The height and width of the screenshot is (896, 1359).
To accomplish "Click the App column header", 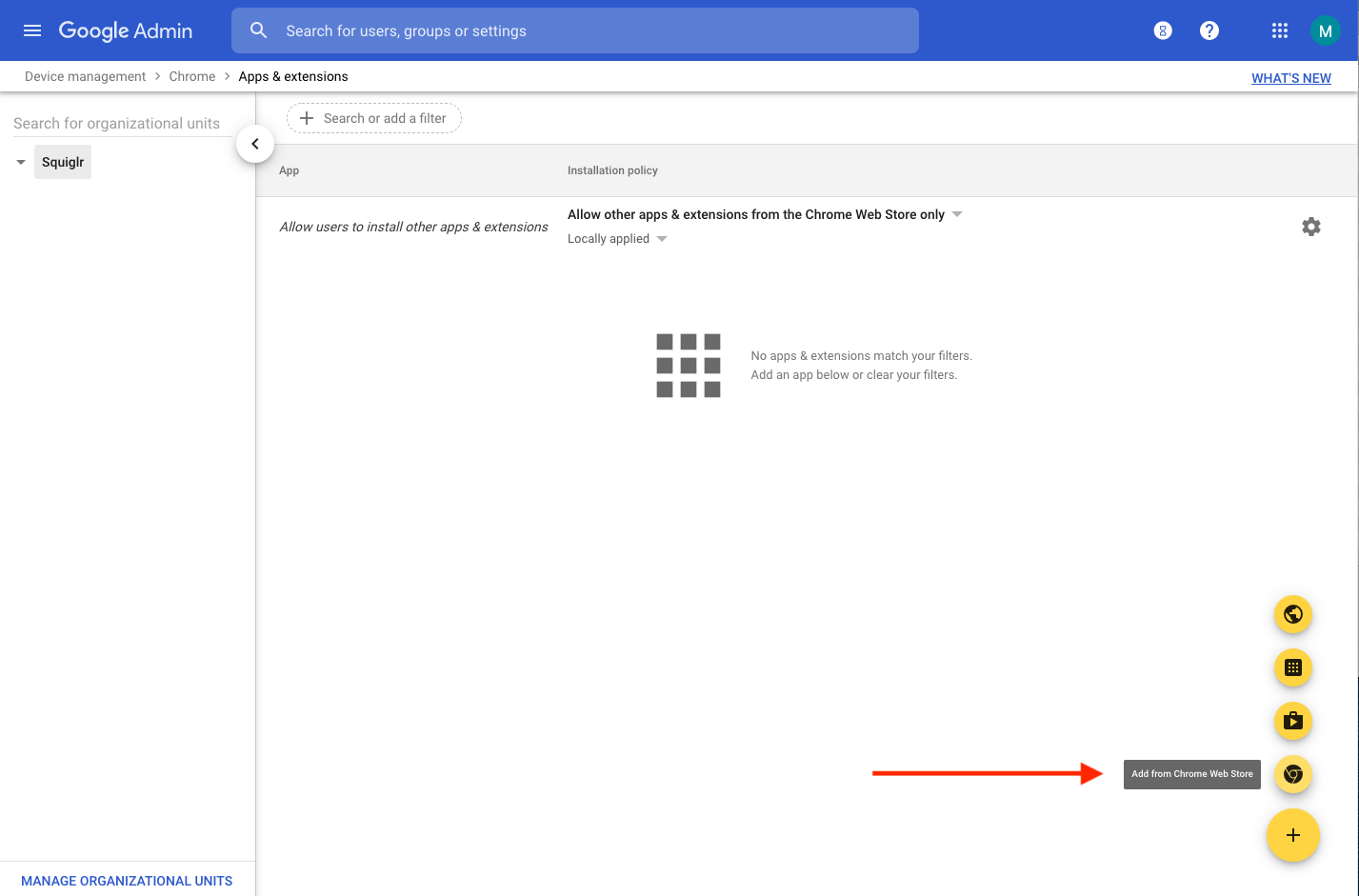I will 290,170.
